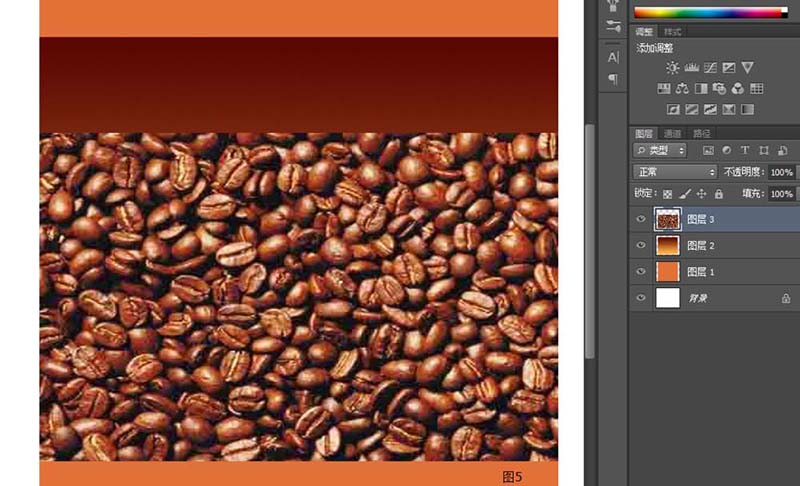Click the 不透明度 100% value field
The width and height of the screenshot is (800, 486).
pyautogui.click(x=781, y=172)
